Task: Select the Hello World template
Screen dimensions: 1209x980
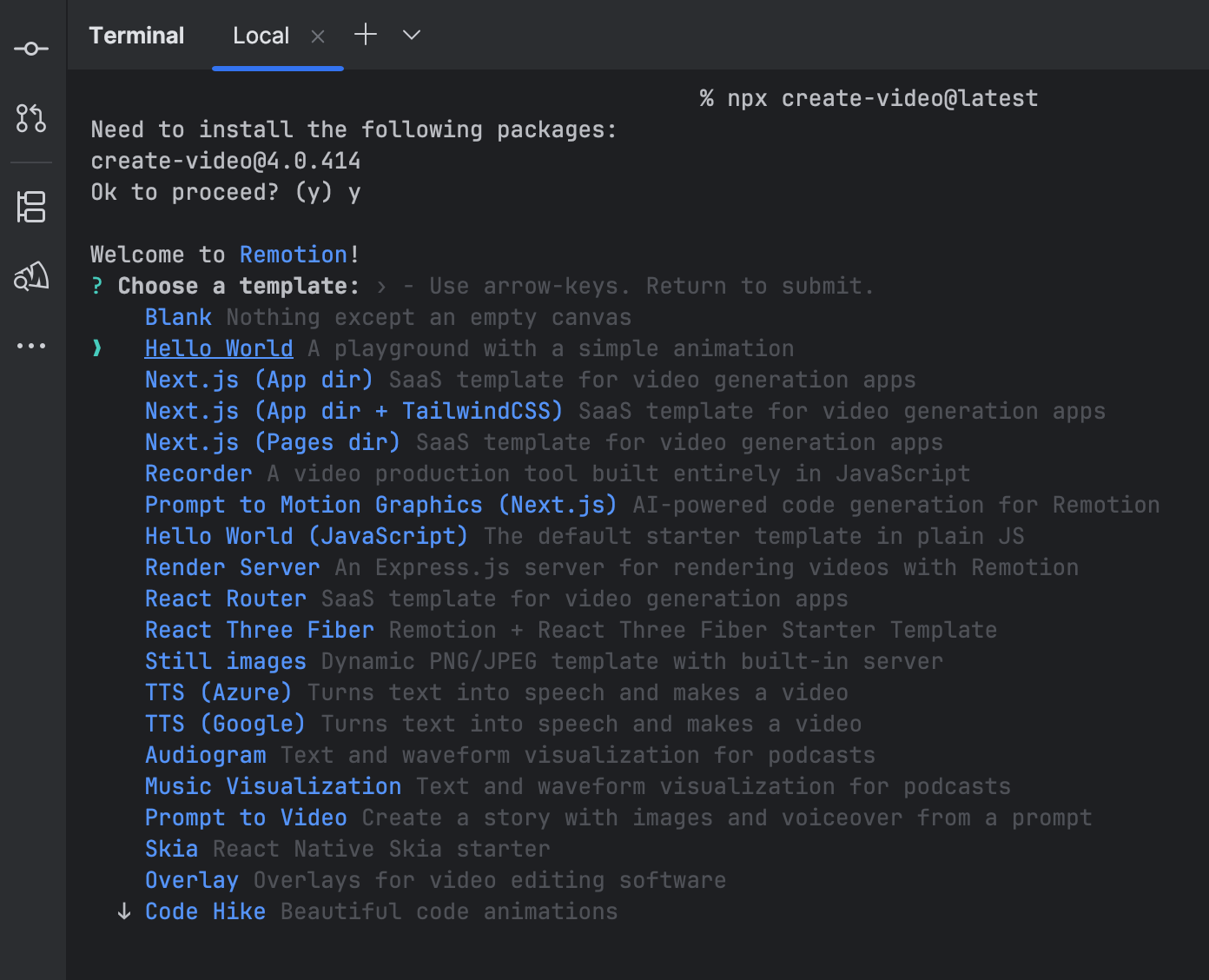Action: point(219,348)
